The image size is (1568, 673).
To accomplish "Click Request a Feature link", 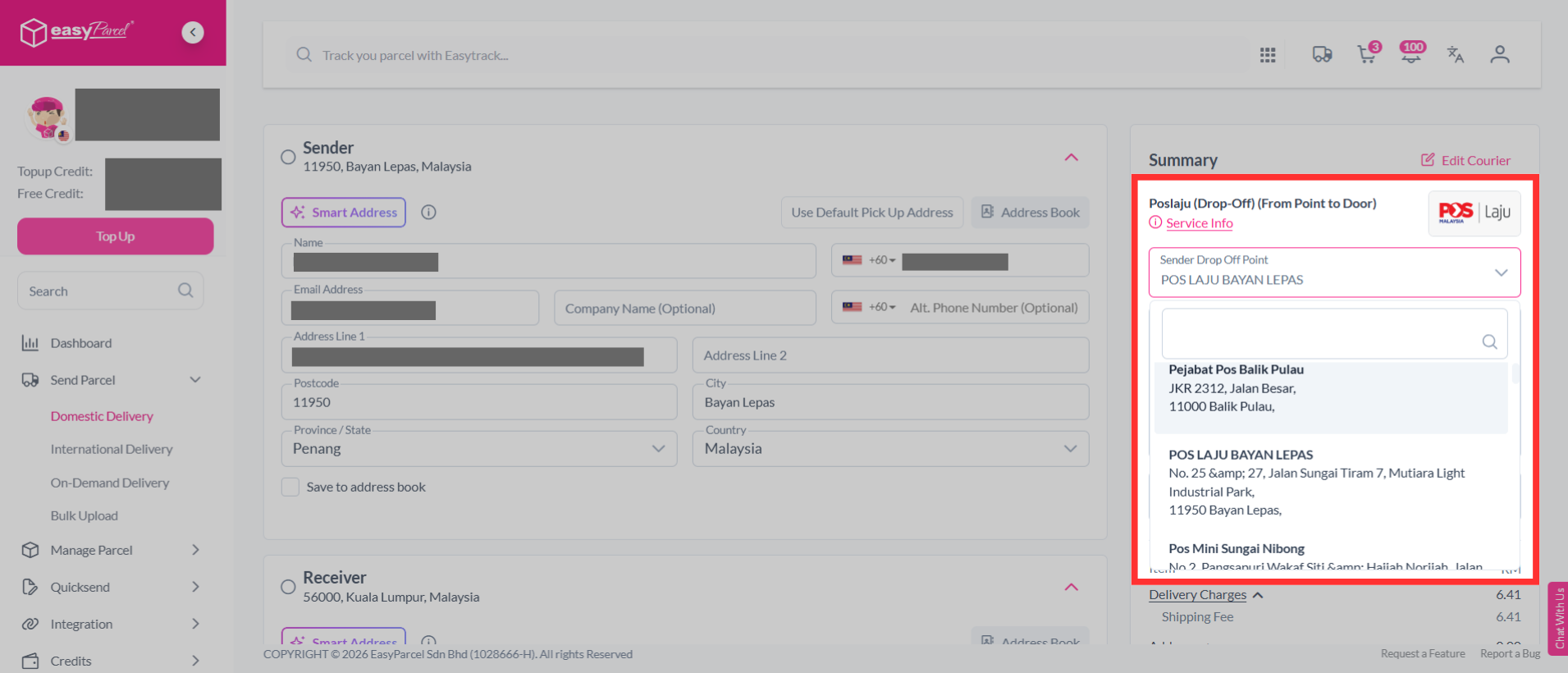I will coord(1423,653).
